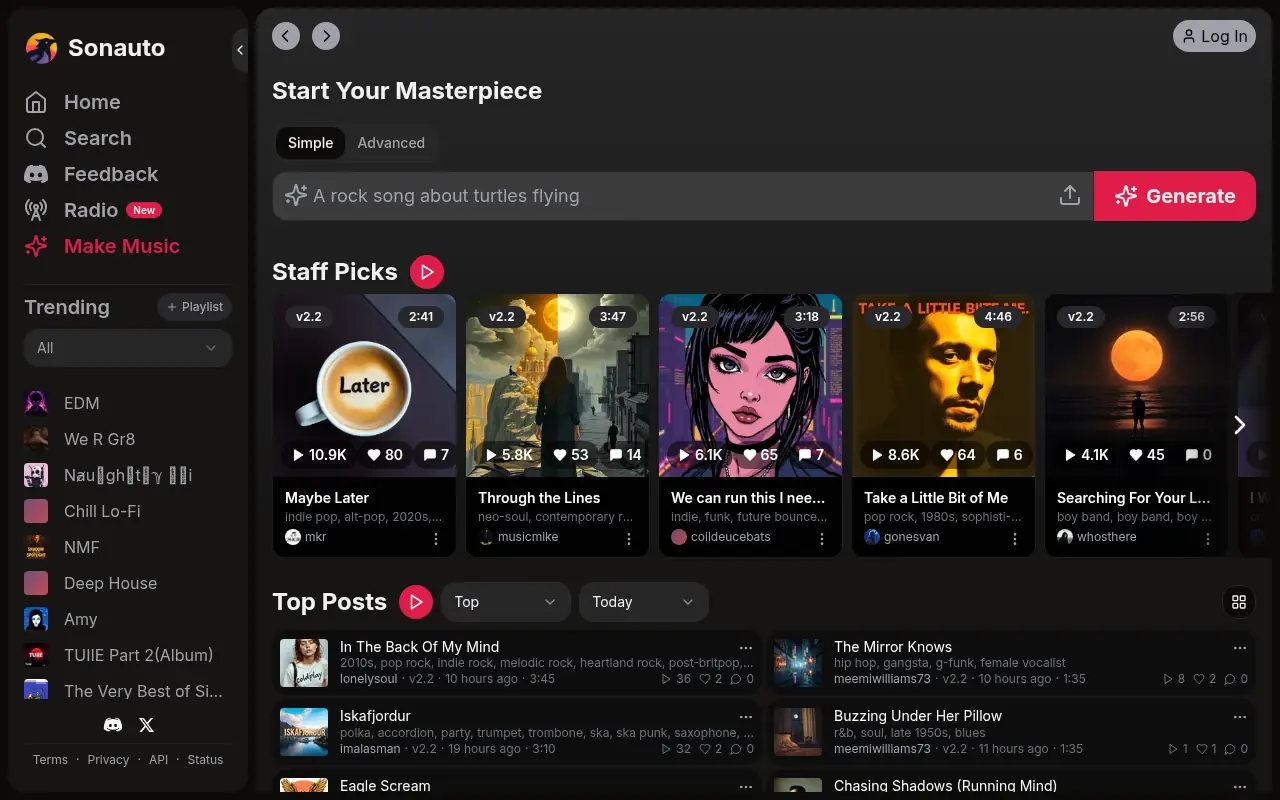Click the Feedback icon in the sidebar
This screenshot has height=800, width=1280.
[x=35, y=174]
